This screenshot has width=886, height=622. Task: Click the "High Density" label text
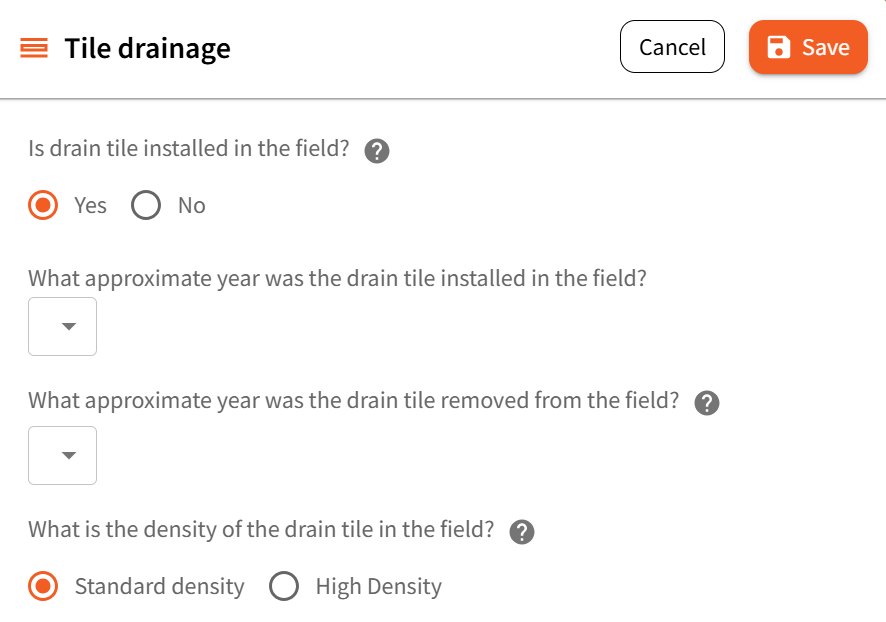click(378, 587)
